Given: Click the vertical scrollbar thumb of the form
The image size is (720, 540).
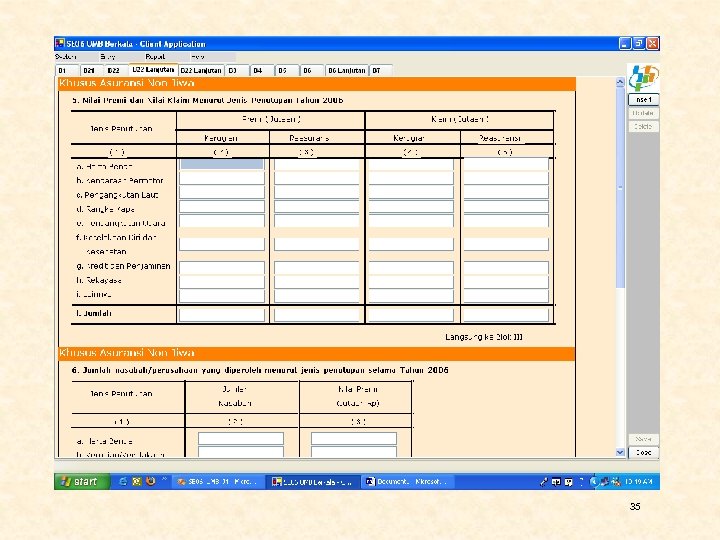Looking at the screenshot, I should pyautogui.click(x=620, y=187).
